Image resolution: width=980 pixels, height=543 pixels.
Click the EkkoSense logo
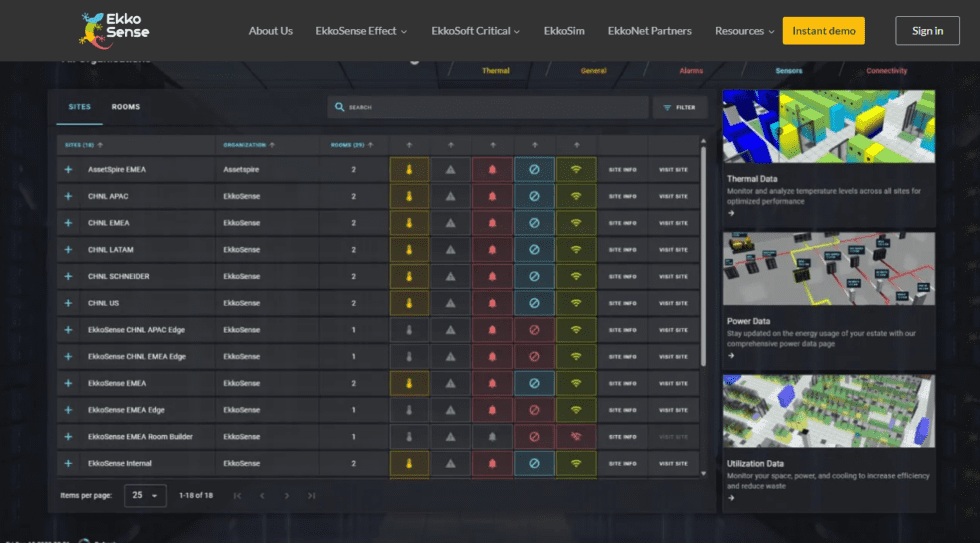114,30
